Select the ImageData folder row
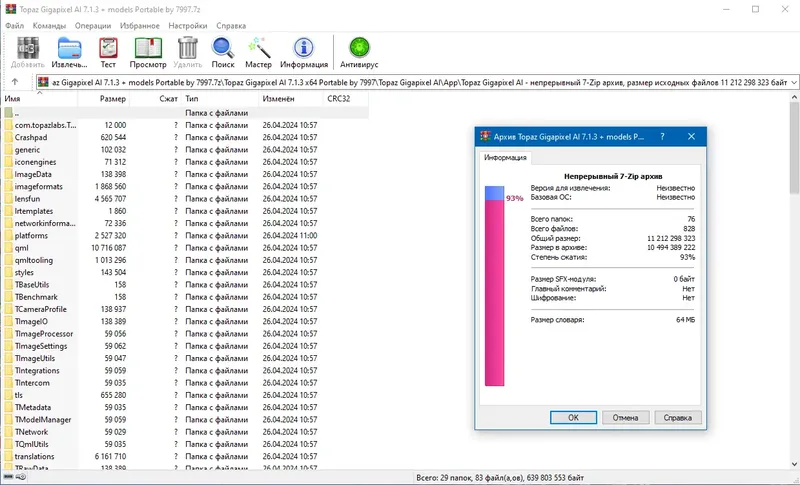 click(x=184, y=174)
